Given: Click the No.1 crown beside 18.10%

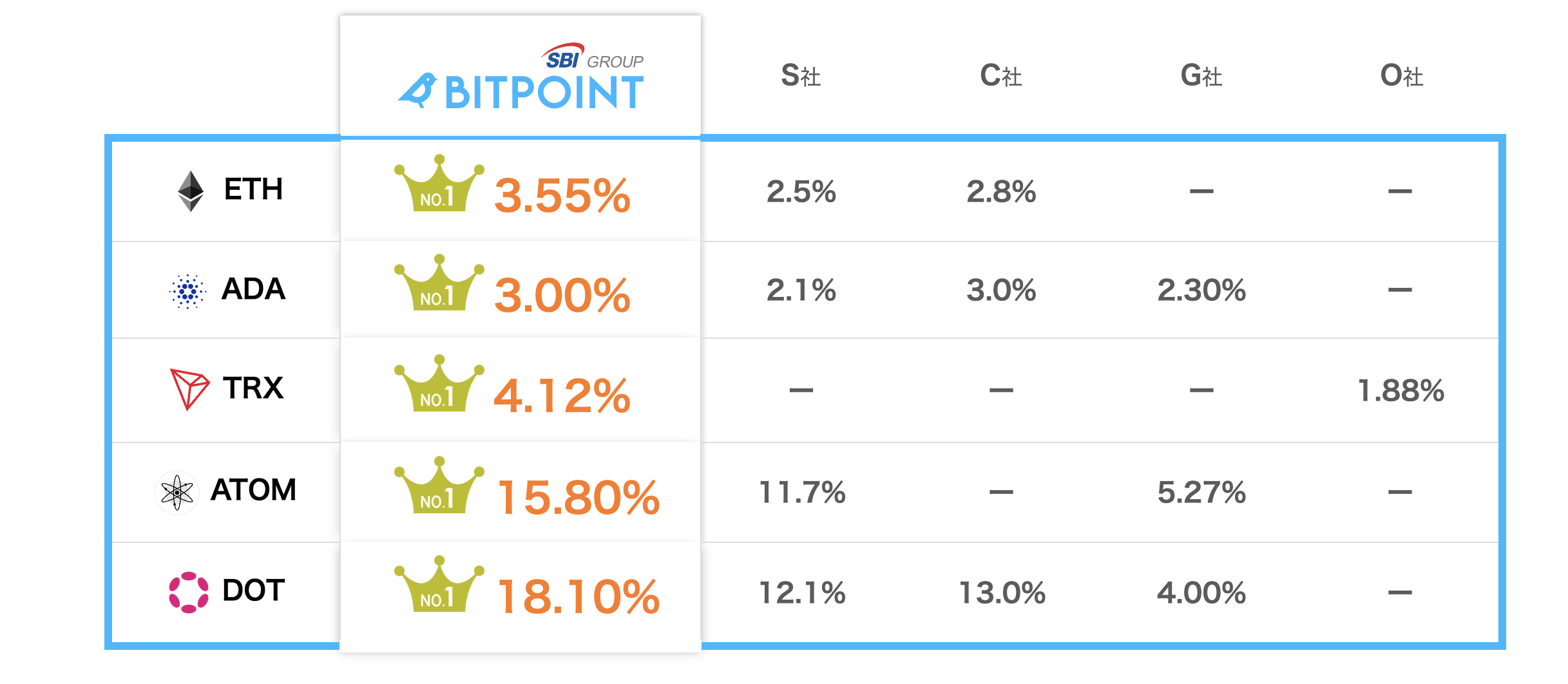Looking at the screenshot, I should [439, 585].
